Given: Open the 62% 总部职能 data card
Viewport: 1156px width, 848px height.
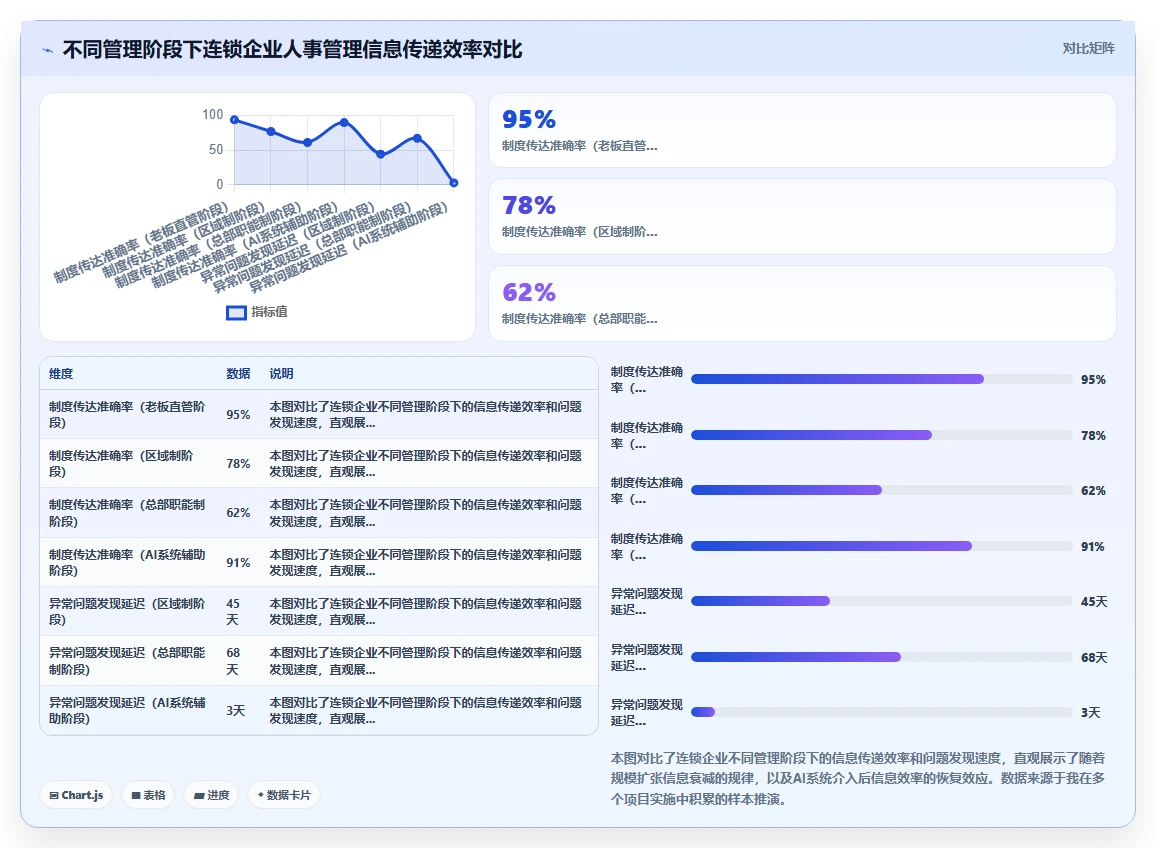Looking at the screenshot, I should tap(802, 303).
